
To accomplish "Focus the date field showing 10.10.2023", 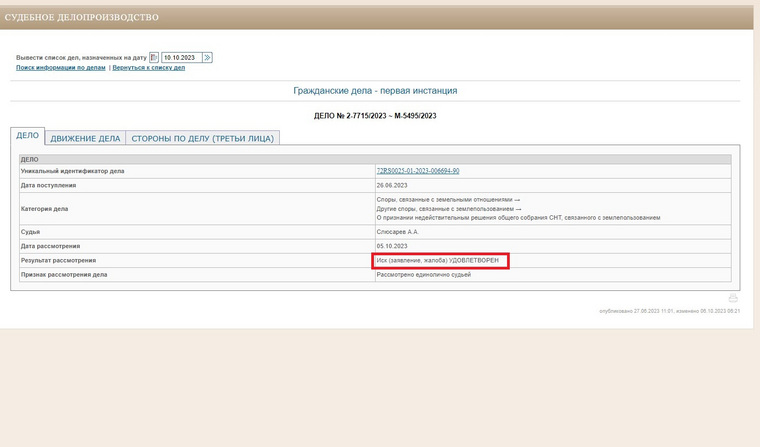I will click(x=181, y=58).
